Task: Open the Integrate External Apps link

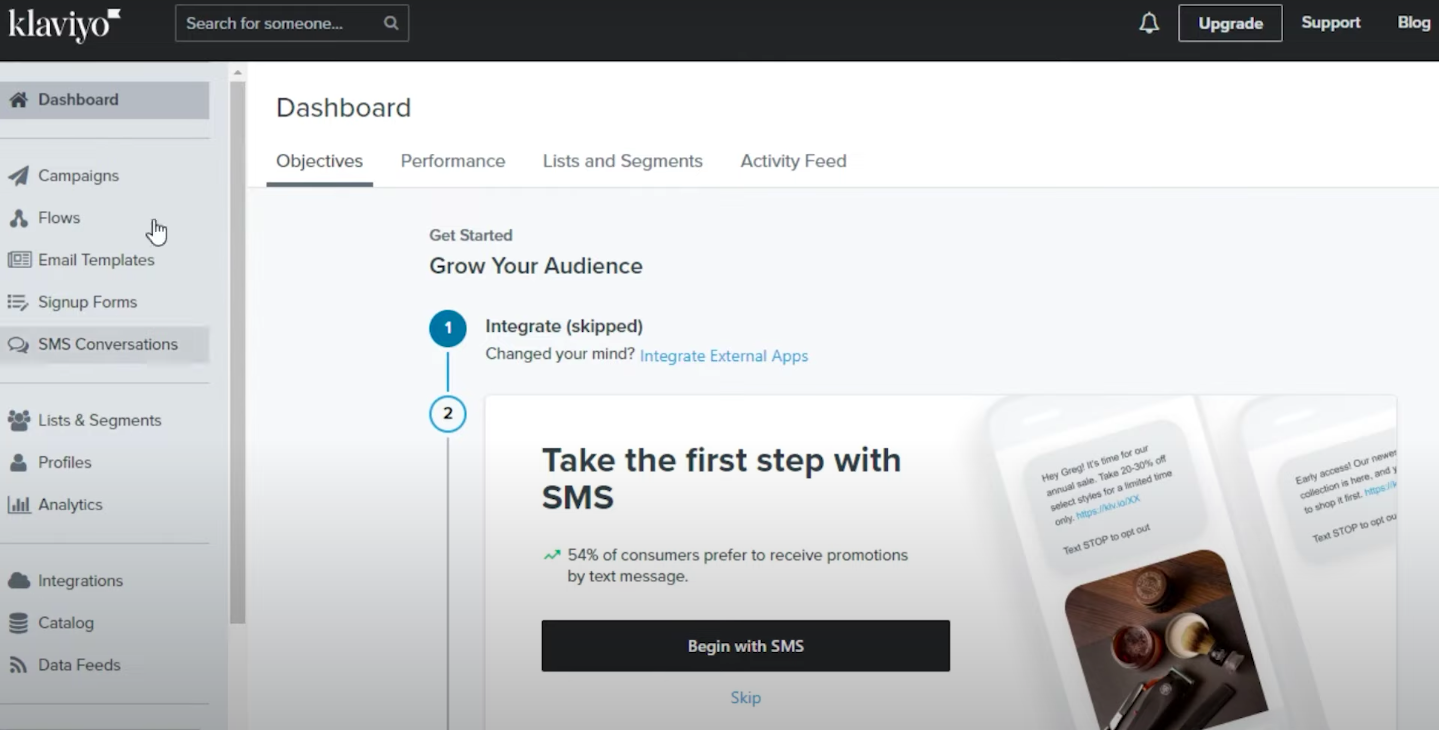Action: pos(724,356)
